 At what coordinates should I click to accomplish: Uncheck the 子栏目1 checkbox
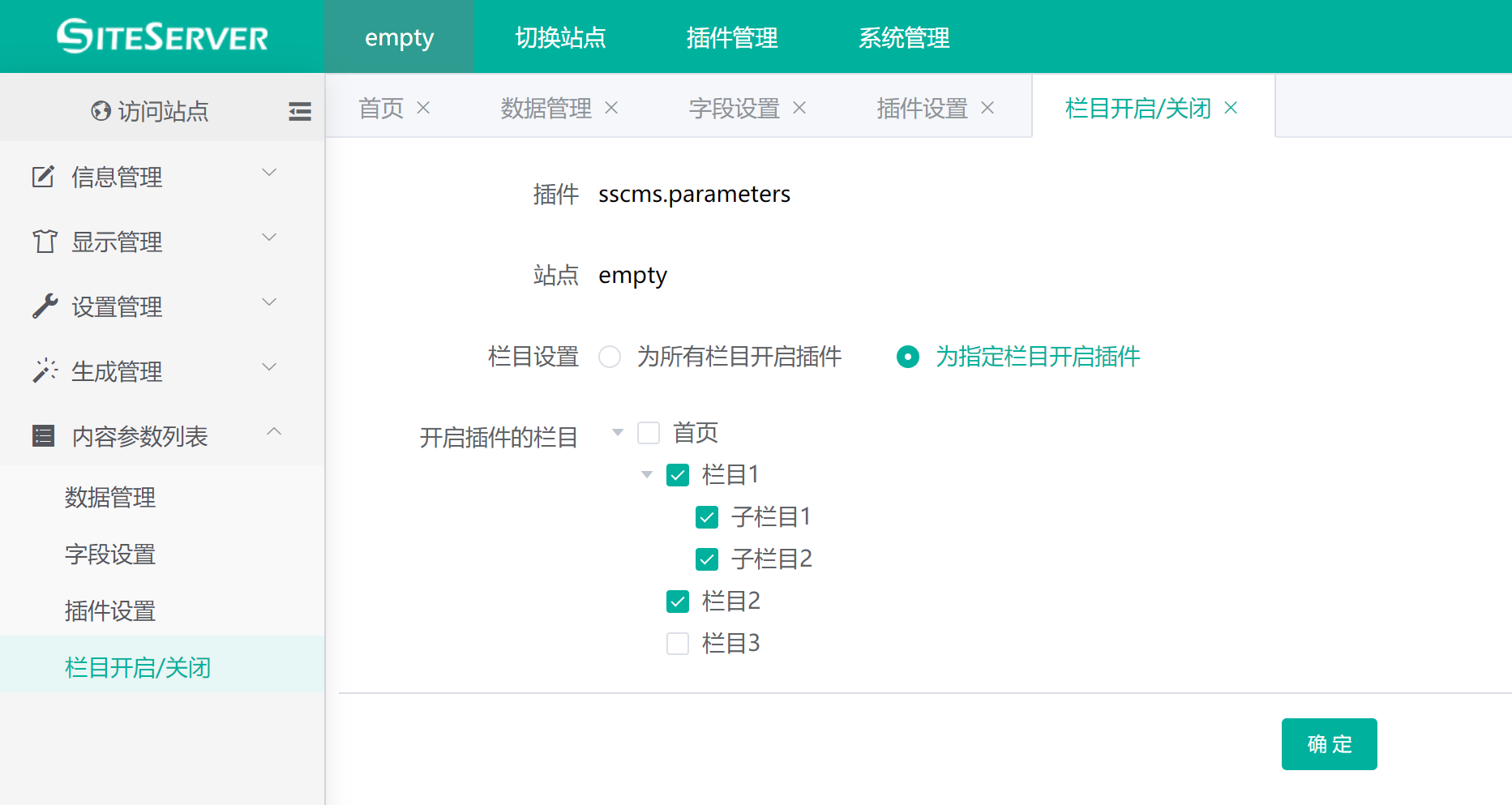[x=707, y=517]
